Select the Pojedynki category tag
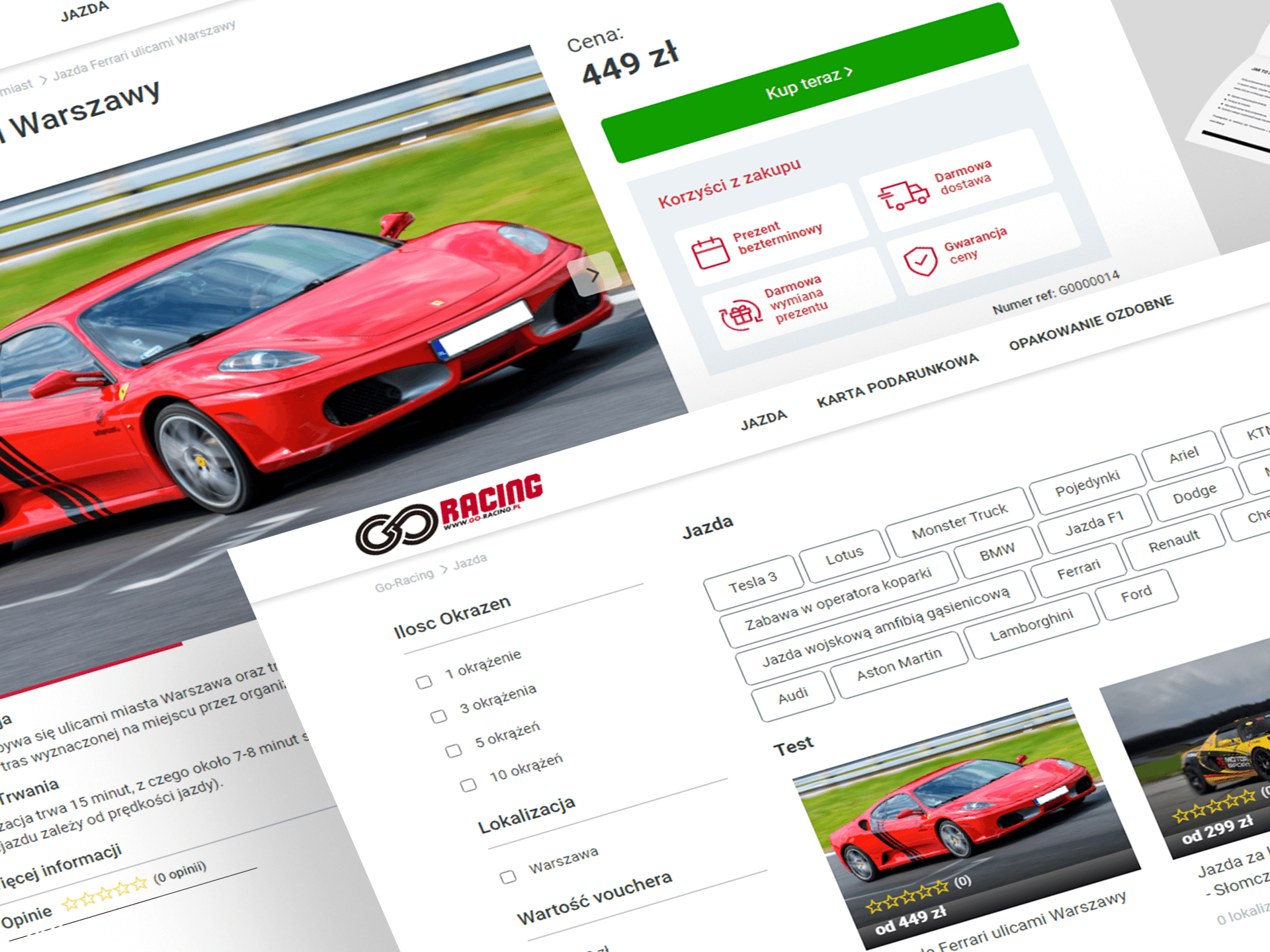Image resolution: width=1270 pixels, height=952 pixels. (x=1087, y=483)
